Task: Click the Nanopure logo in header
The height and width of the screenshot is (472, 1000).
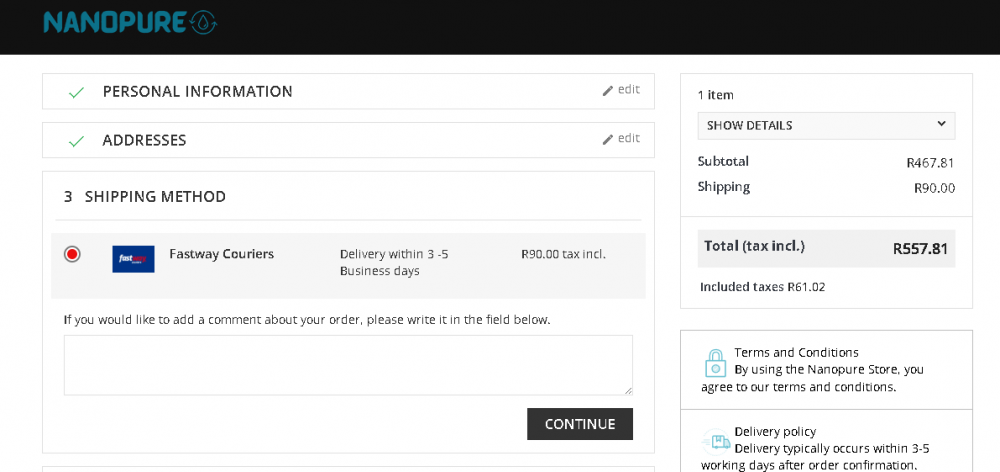Action: pos(129,22)
